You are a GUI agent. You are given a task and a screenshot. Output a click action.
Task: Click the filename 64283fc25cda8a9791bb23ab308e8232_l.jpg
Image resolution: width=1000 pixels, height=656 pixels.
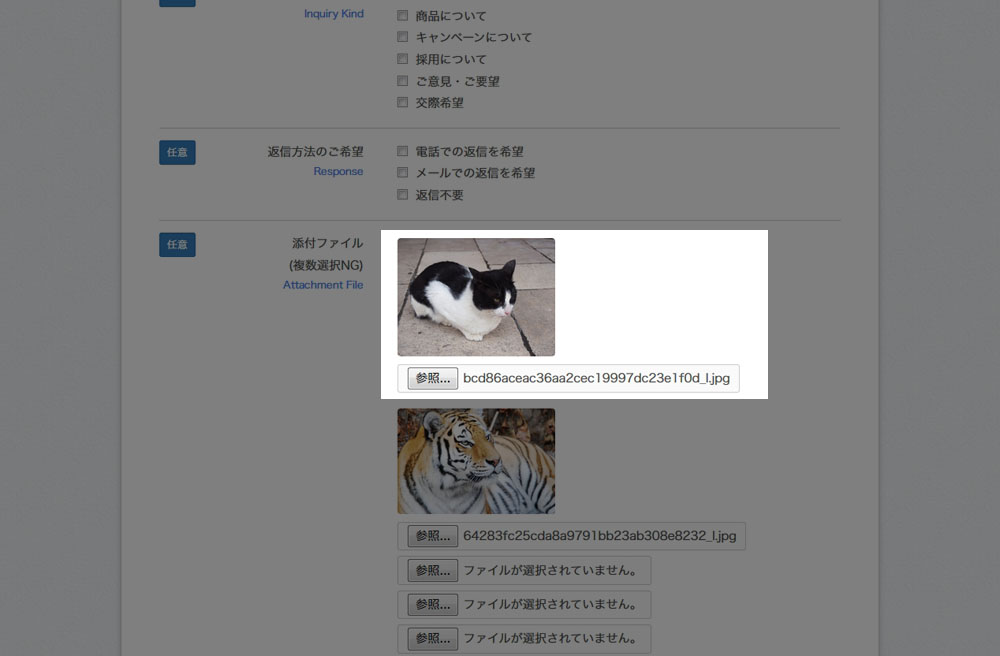[599, 536]
